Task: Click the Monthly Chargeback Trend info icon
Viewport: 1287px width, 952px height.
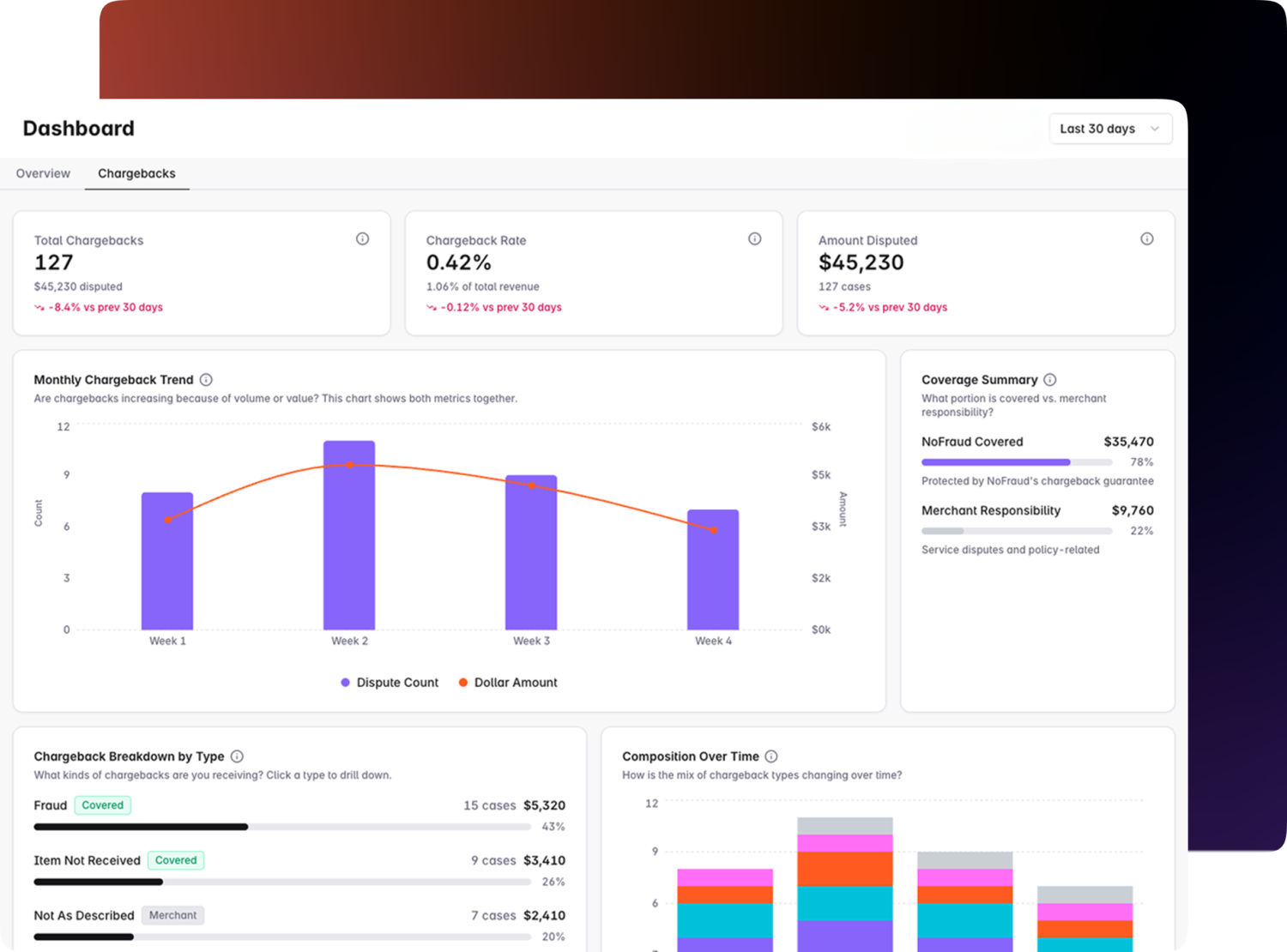Action: point(207,379)
